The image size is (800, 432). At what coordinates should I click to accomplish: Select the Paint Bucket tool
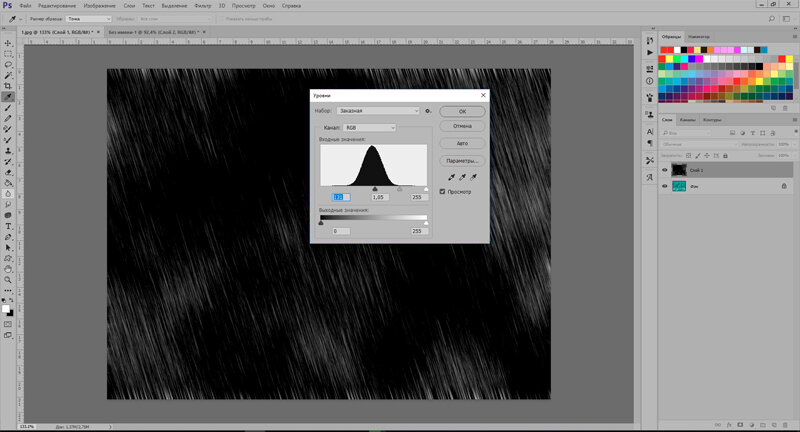(x=8, y=183)
